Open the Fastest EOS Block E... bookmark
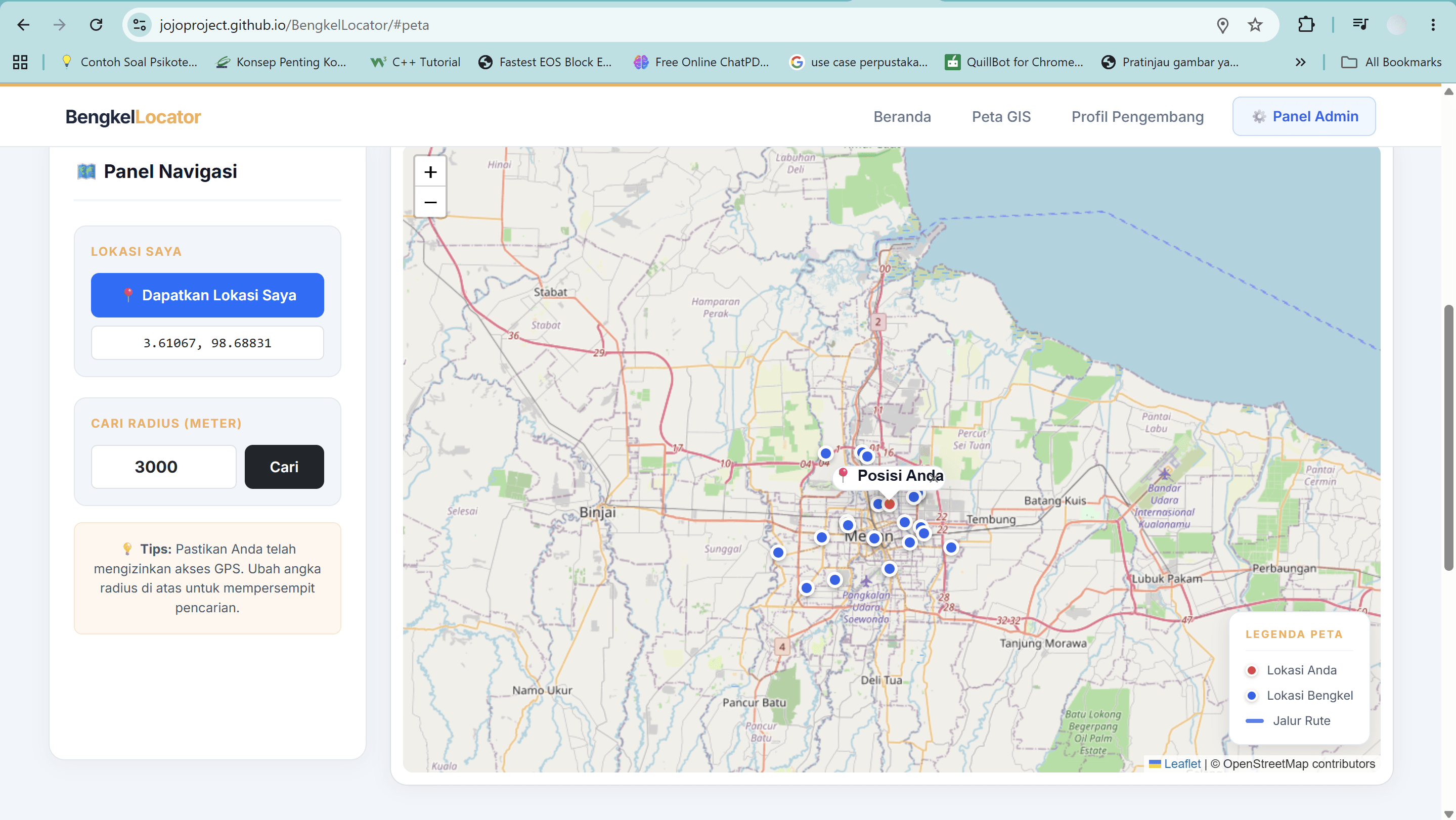Viewport: 1456px width, 820px height. 546,62
